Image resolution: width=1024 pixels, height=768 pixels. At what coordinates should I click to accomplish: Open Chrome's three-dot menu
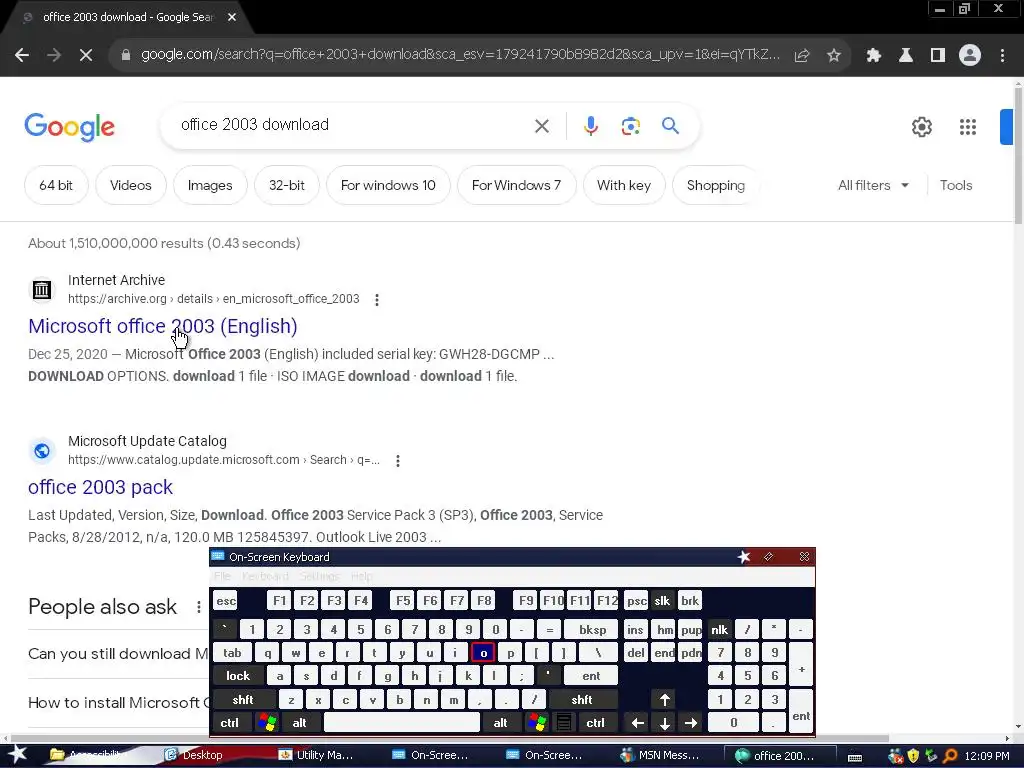(1002, 56)
